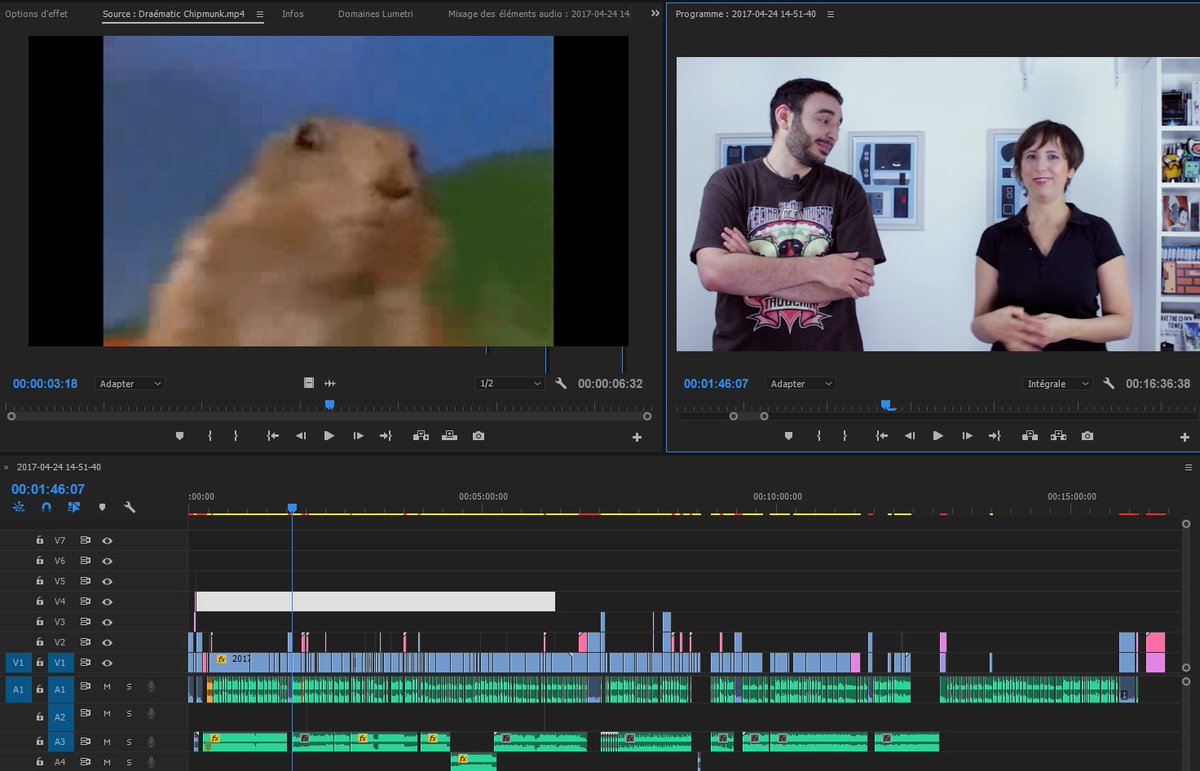
Task: Click the Insert button in Source monitor
Action: tap(421, 436)
